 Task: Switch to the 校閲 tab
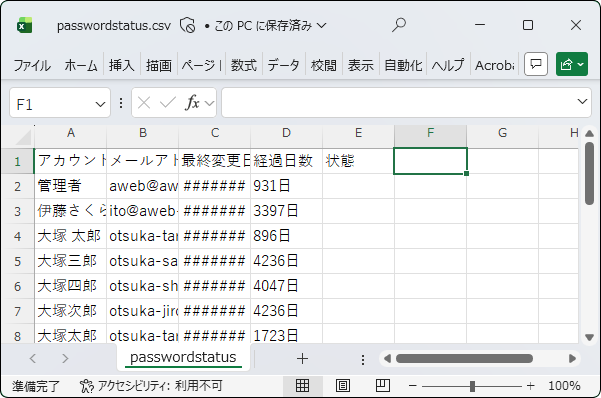[x=323, y=65]
